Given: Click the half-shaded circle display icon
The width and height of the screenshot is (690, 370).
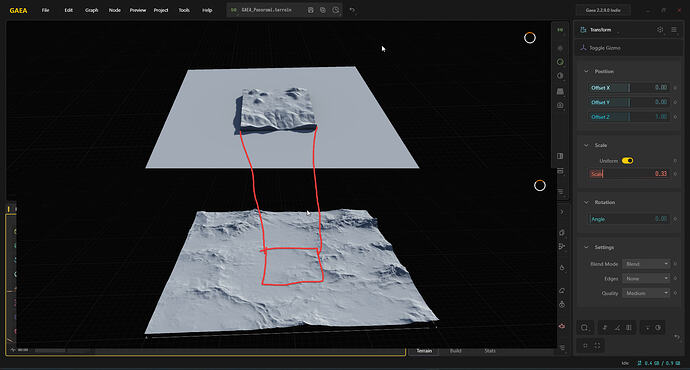Looking at the screenshot, I should pyautogui.click(x=560, y=76).
